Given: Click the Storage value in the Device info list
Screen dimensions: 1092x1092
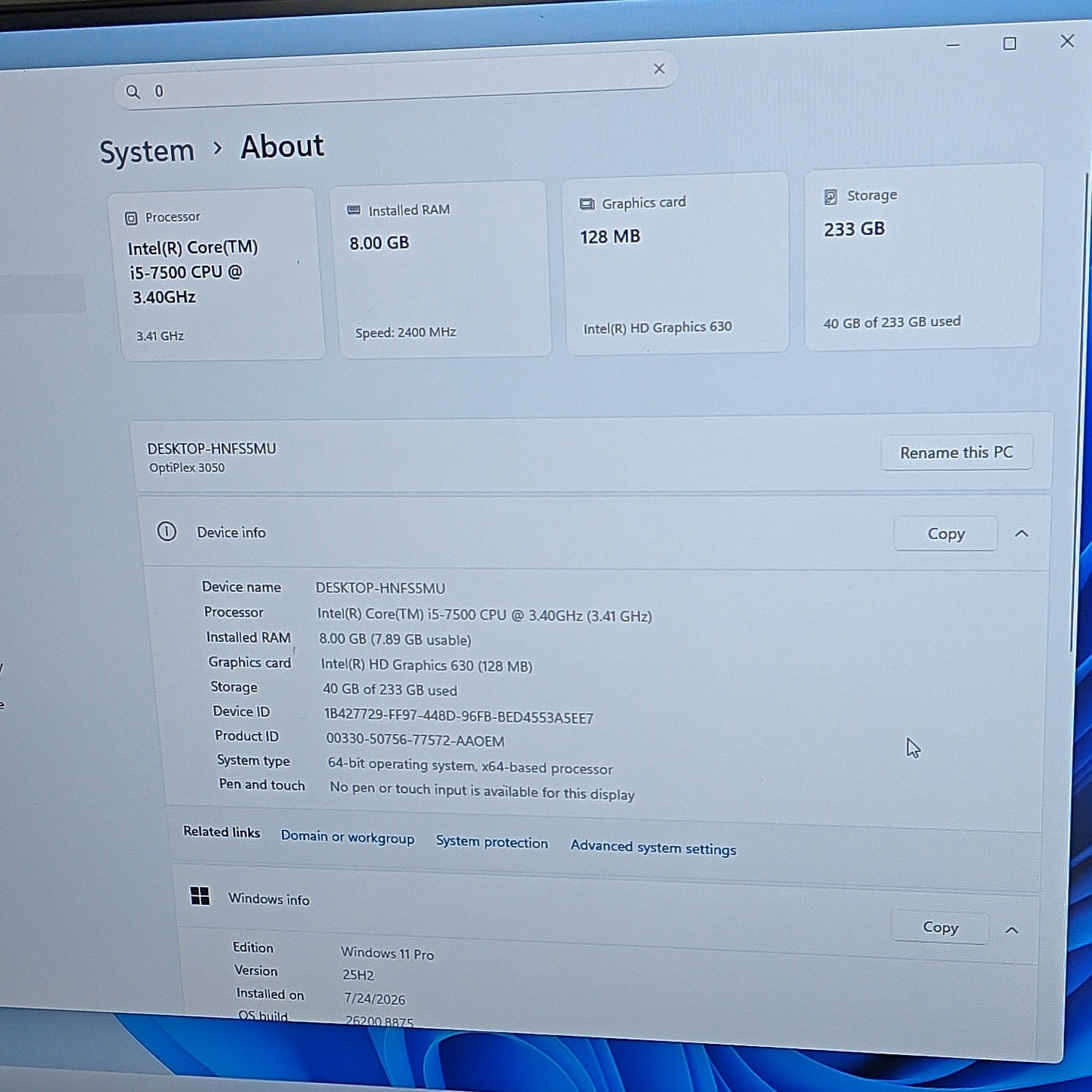Looking at the screenshot, I should tap(390, 690).
